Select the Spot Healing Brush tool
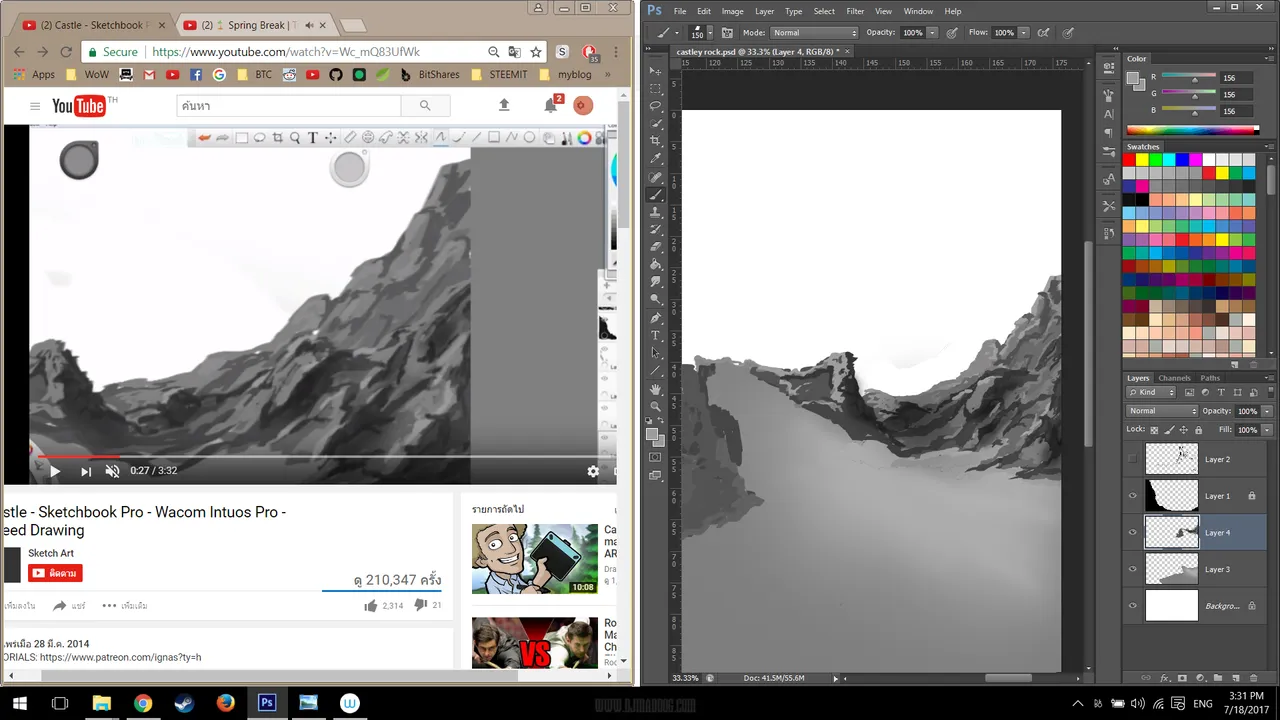The height and width of the screenshot is (720, 1280). pos(656,177)
